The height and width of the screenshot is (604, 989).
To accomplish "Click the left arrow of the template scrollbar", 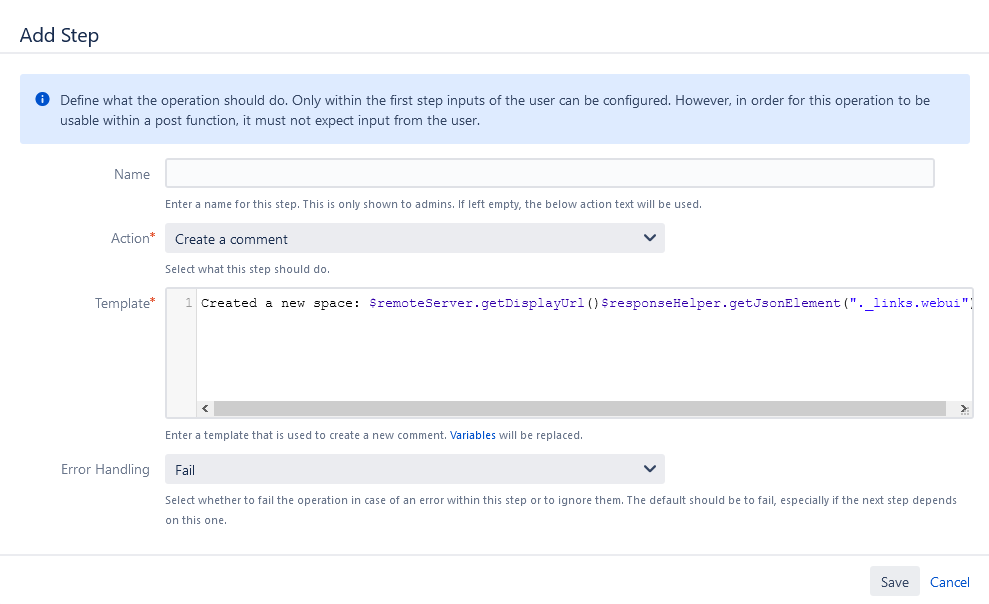I will tap(205, 409).
